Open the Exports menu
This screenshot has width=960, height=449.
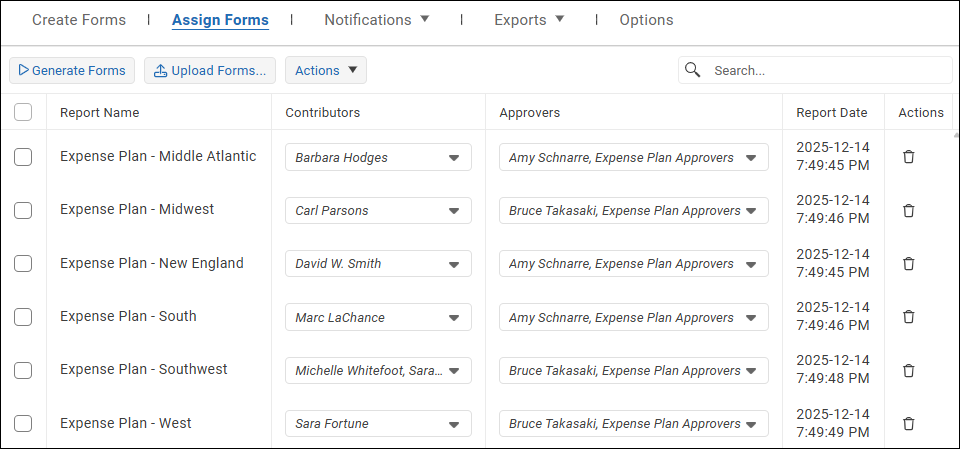pyautogui.click(x=529, y=20)
